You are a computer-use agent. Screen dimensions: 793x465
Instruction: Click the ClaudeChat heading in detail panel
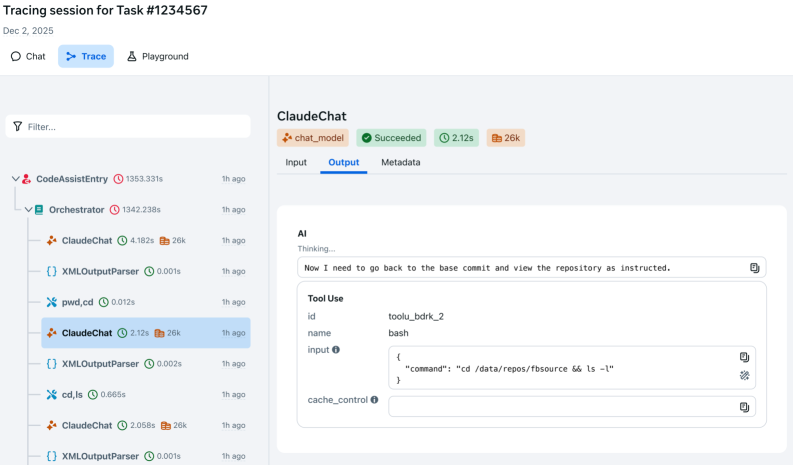(312, 116)
